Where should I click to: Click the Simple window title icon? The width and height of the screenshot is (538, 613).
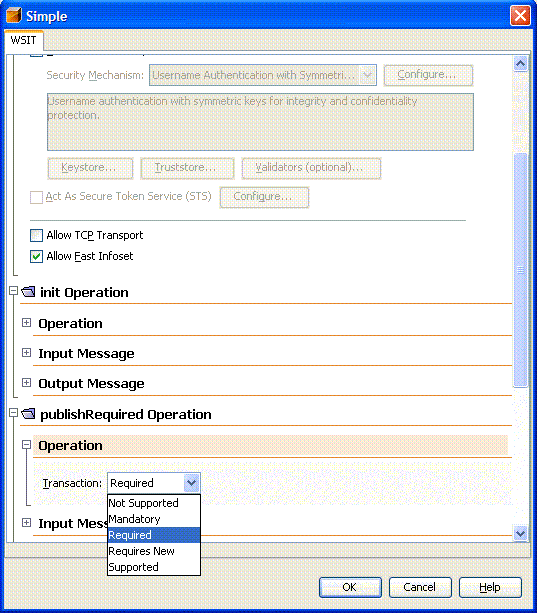[14, 16]
